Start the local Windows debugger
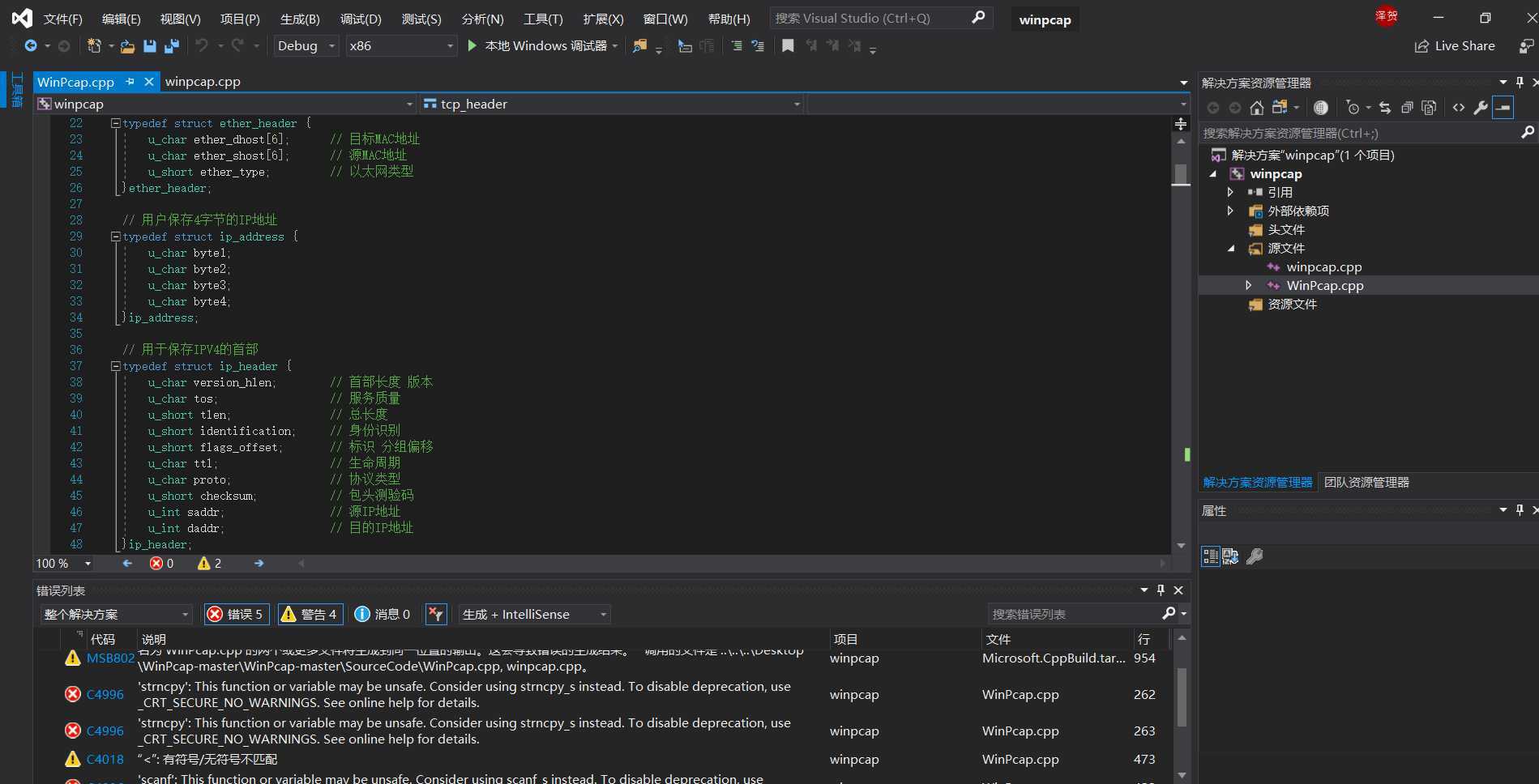 541,46
